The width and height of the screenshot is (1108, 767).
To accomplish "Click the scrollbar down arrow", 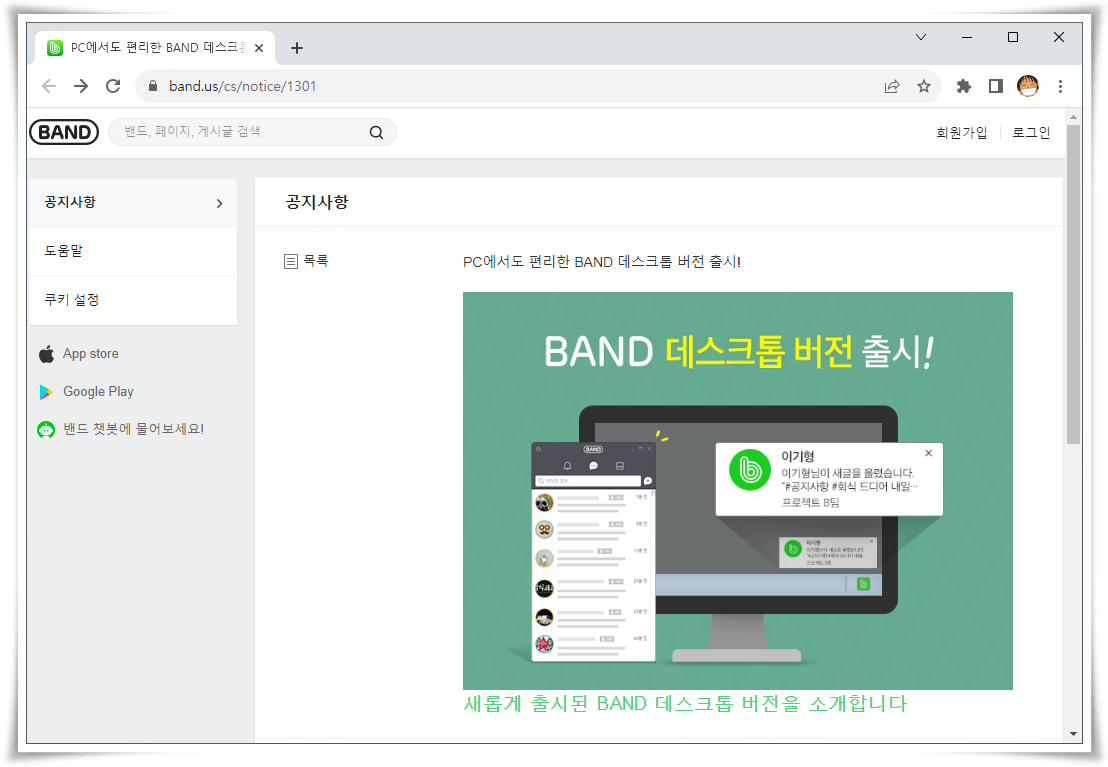I will click(x=1073, y=734).
